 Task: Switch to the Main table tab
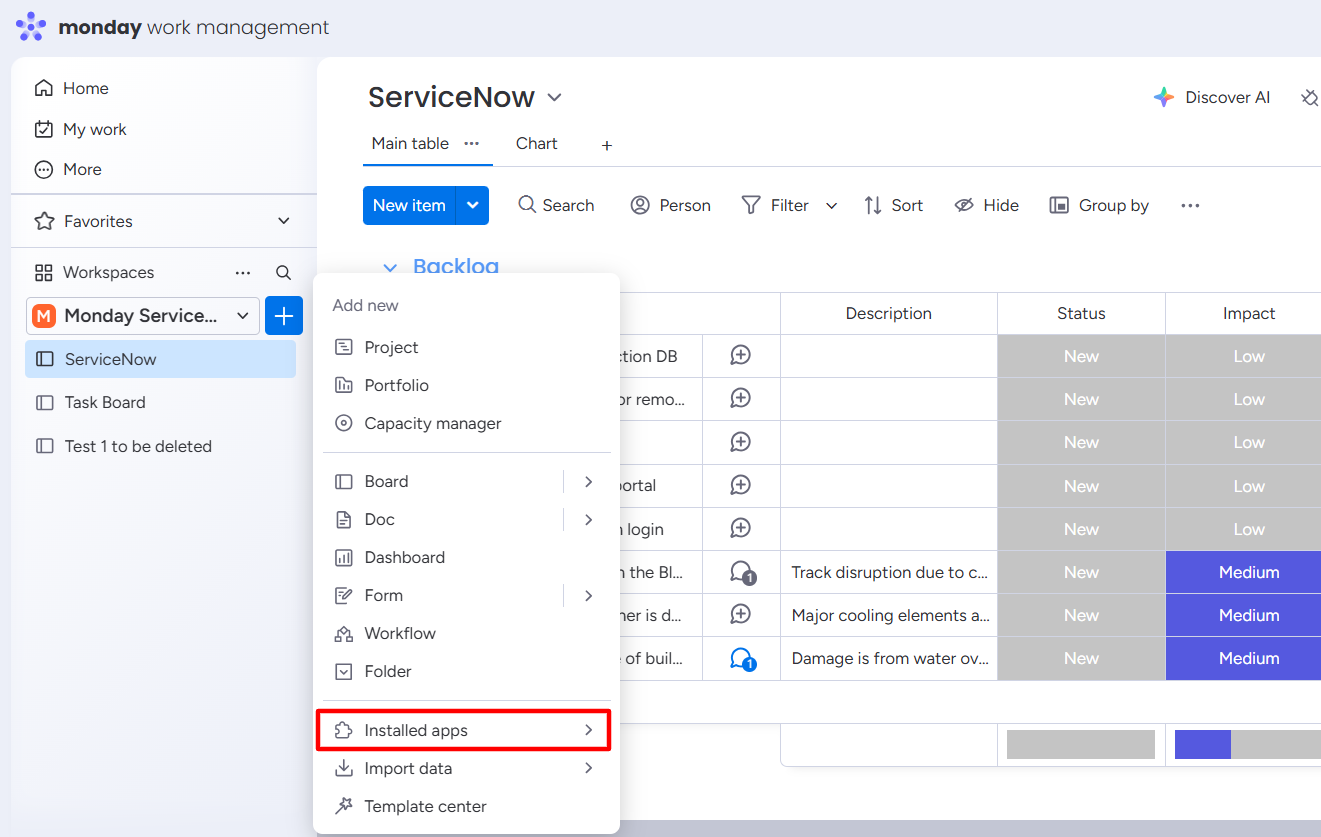point(410,143)
